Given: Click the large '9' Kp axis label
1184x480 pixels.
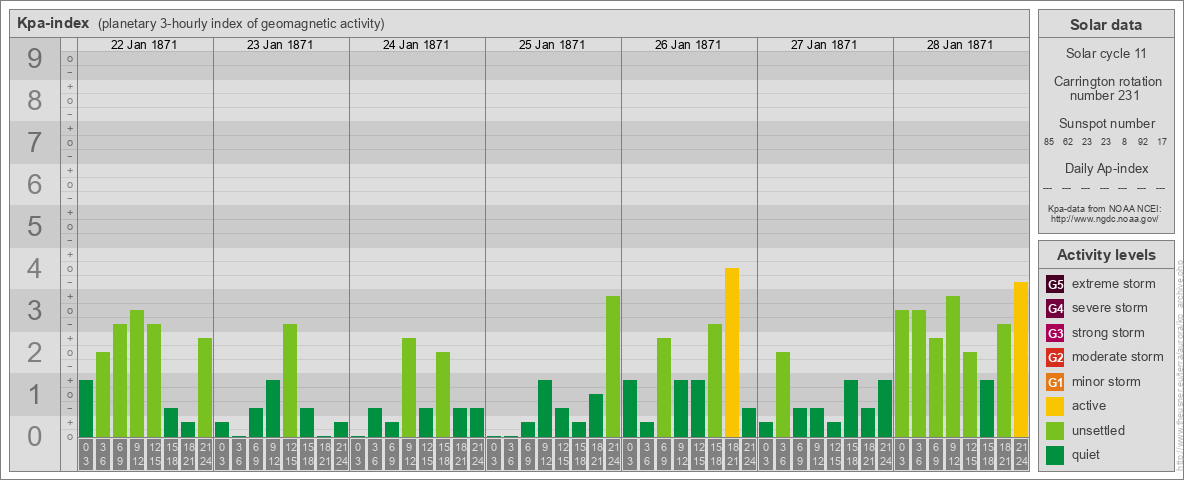Looking at the screenshot, I should coord(34,59).
